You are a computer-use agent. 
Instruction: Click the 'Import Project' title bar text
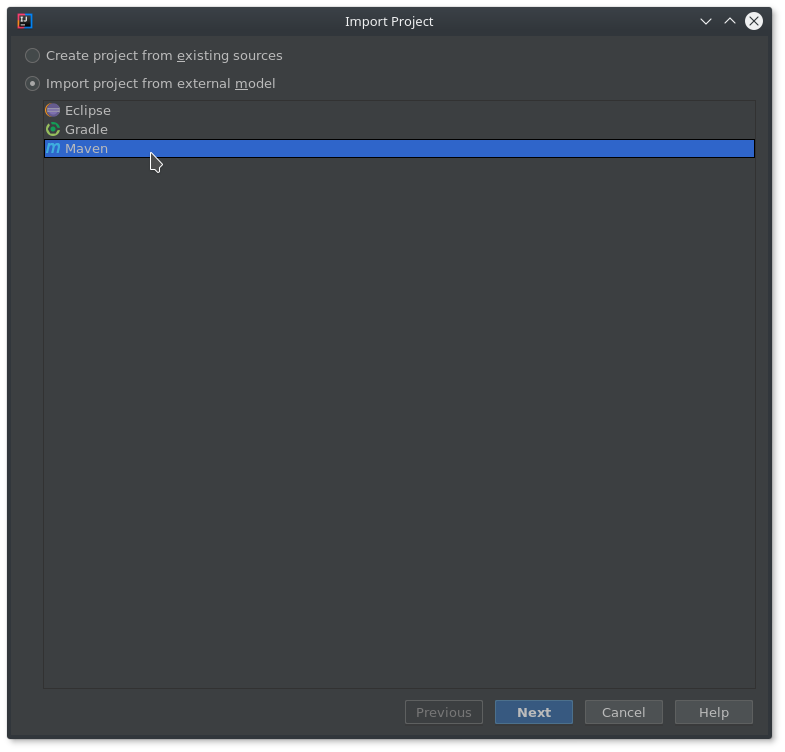pyautogui.click(x=389, y=21)
